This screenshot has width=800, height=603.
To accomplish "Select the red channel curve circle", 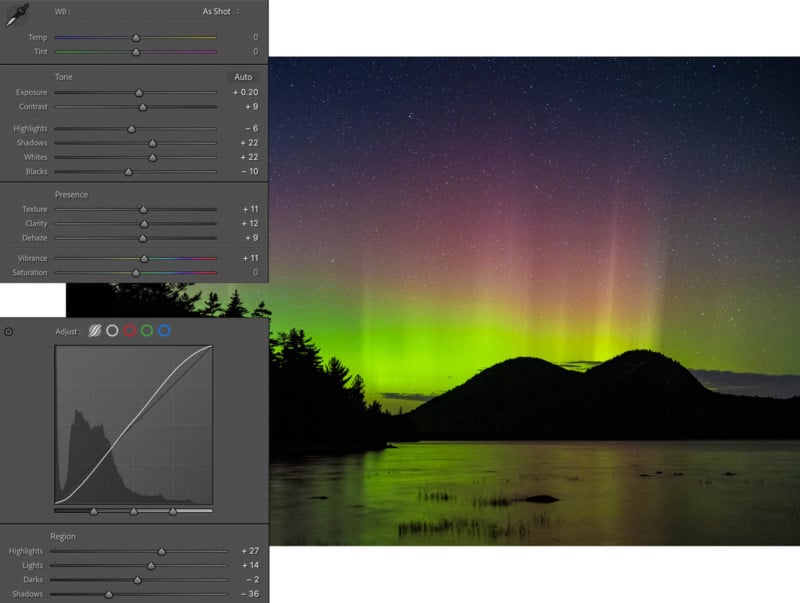I will click(130, 330).
